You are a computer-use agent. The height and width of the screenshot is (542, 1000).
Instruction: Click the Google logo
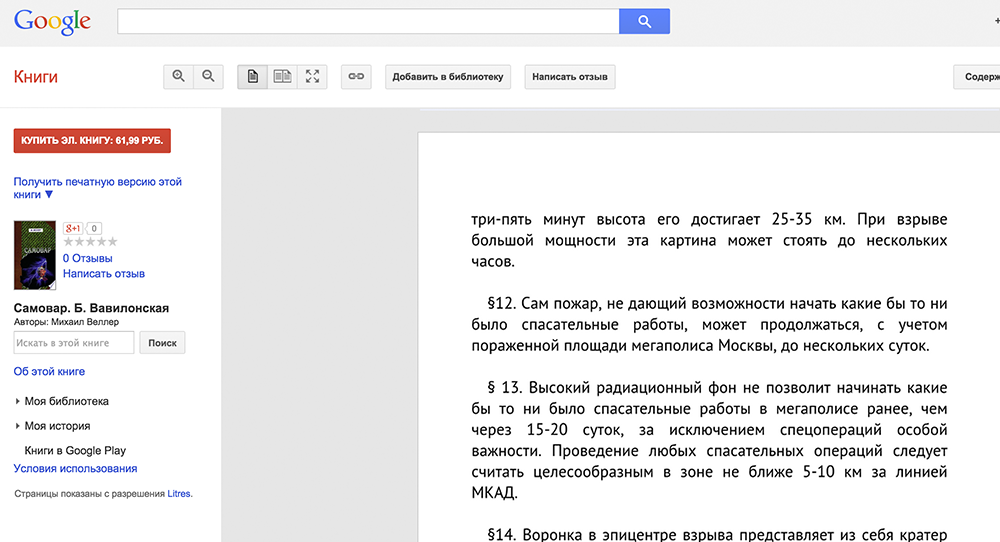tap(52, 21)
